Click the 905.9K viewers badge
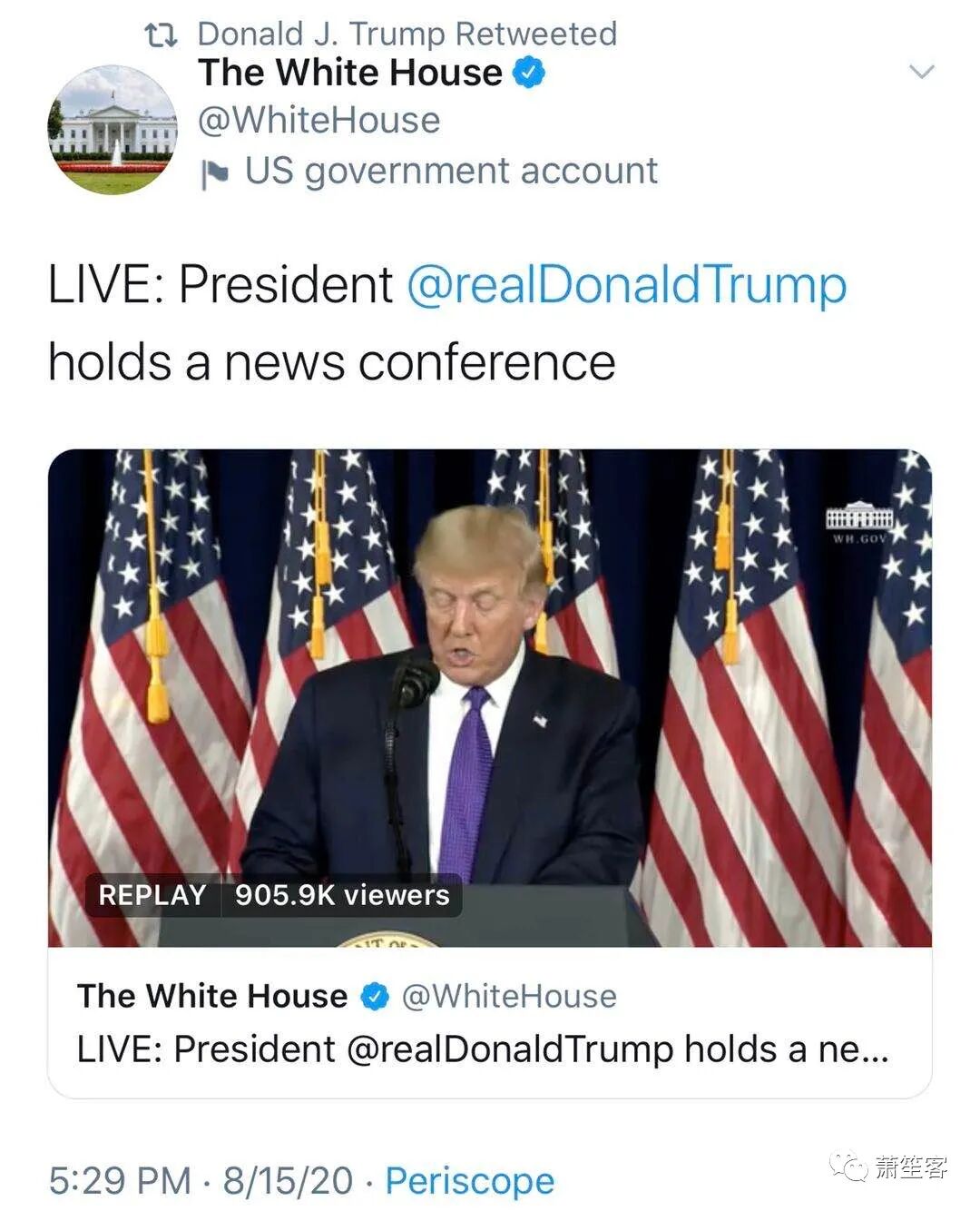Image resolution: width=980 pixels, height=1211 pixels. pos(342,895)
